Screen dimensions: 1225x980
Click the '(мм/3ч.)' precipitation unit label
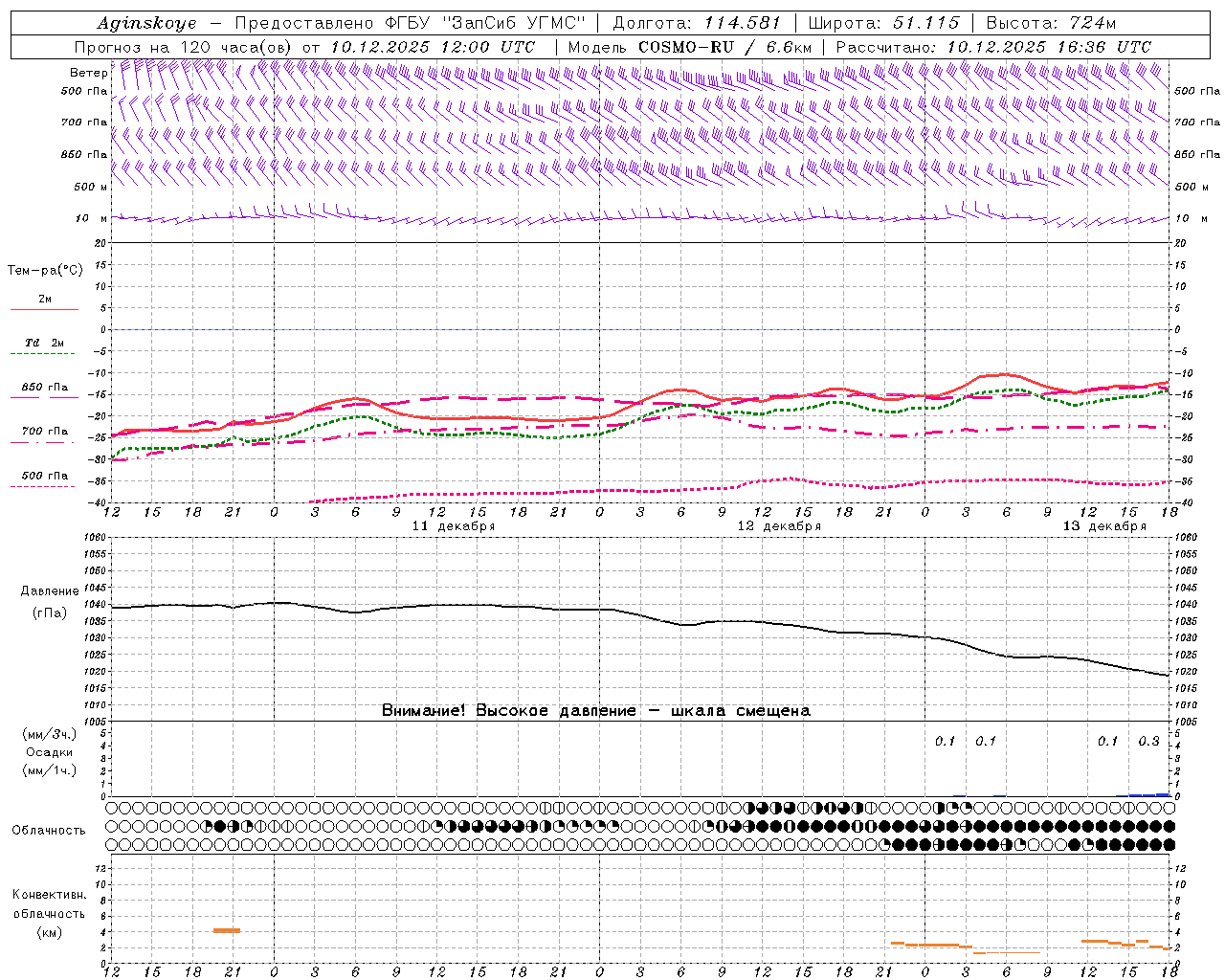tap(50, 734)
